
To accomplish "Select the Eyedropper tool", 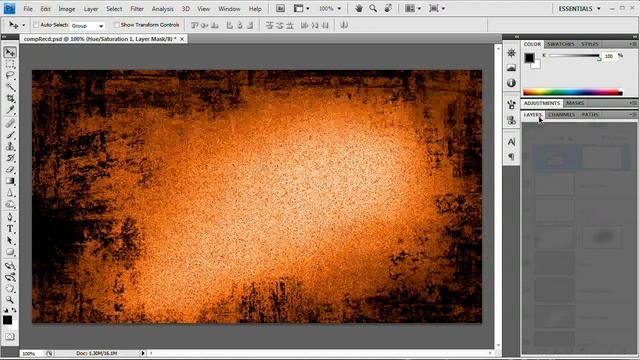I will tap(10, 110).
